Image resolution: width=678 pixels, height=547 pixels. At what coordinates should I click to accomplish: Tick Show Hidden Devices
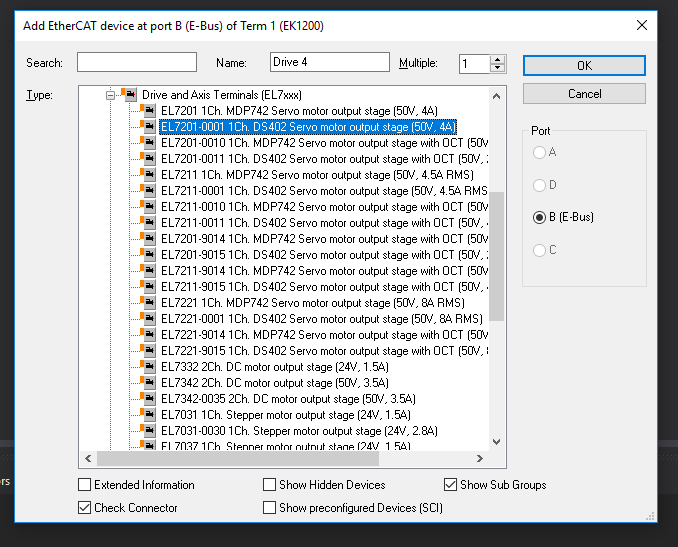click(269, 485)
